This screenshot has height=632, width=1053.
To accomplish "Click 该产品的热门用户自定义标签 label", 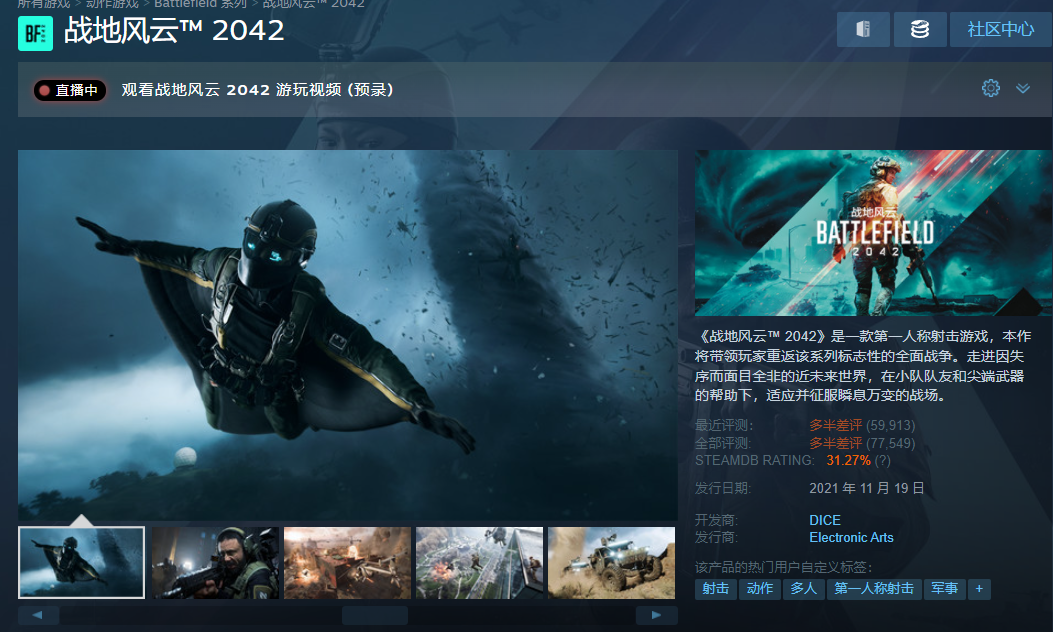I will pyautogui.click(x=783, y=568).
